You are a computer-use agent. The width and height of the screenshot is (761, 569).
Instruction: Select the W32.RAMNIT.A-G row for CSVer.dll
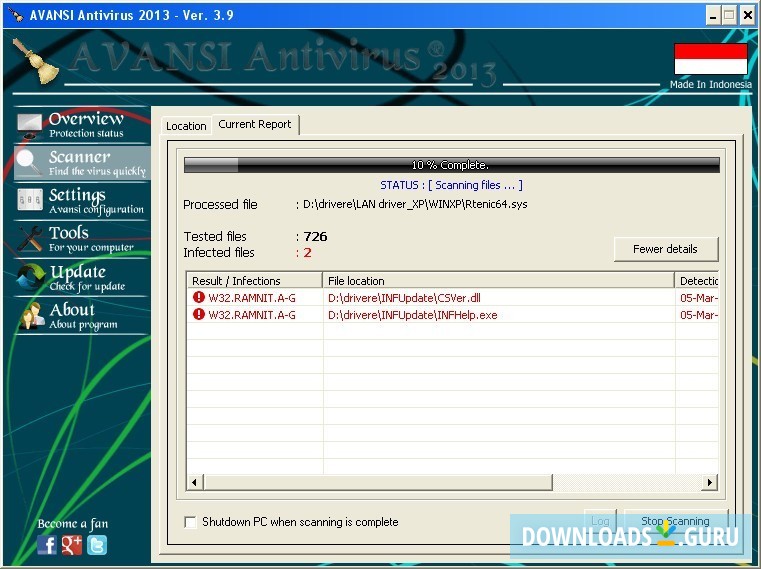click(x=452, y=298)
